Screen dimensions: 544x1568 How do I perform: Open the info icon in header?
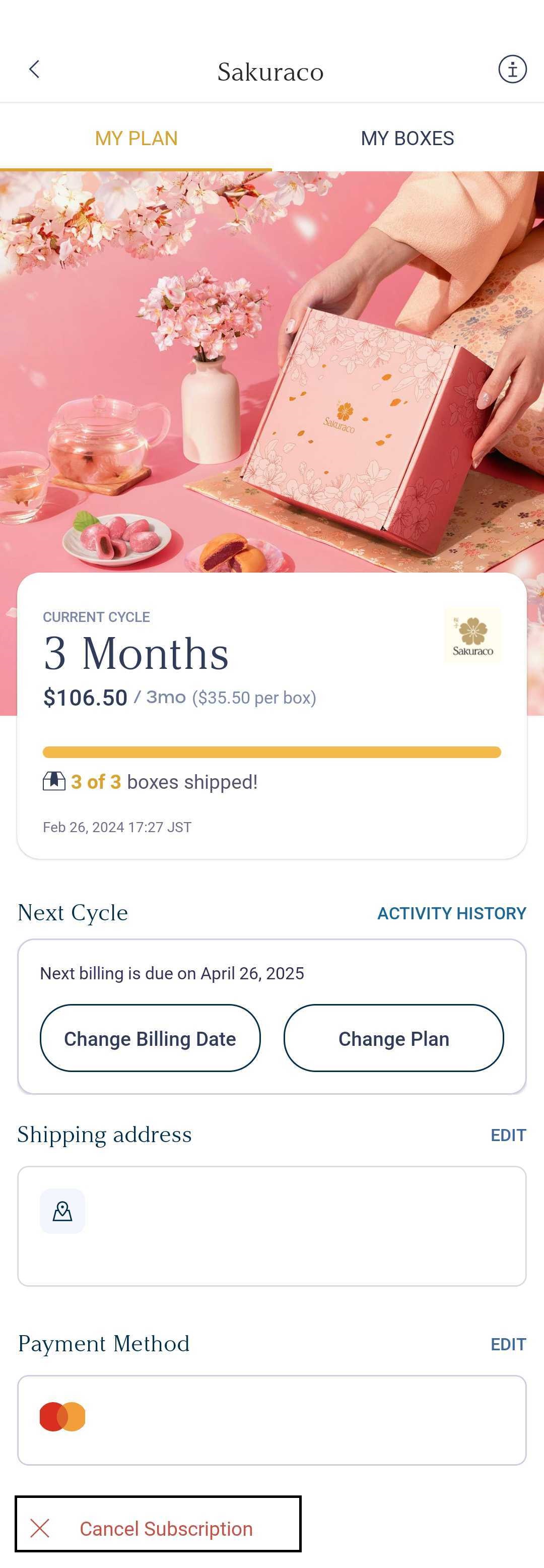[512, 70]
